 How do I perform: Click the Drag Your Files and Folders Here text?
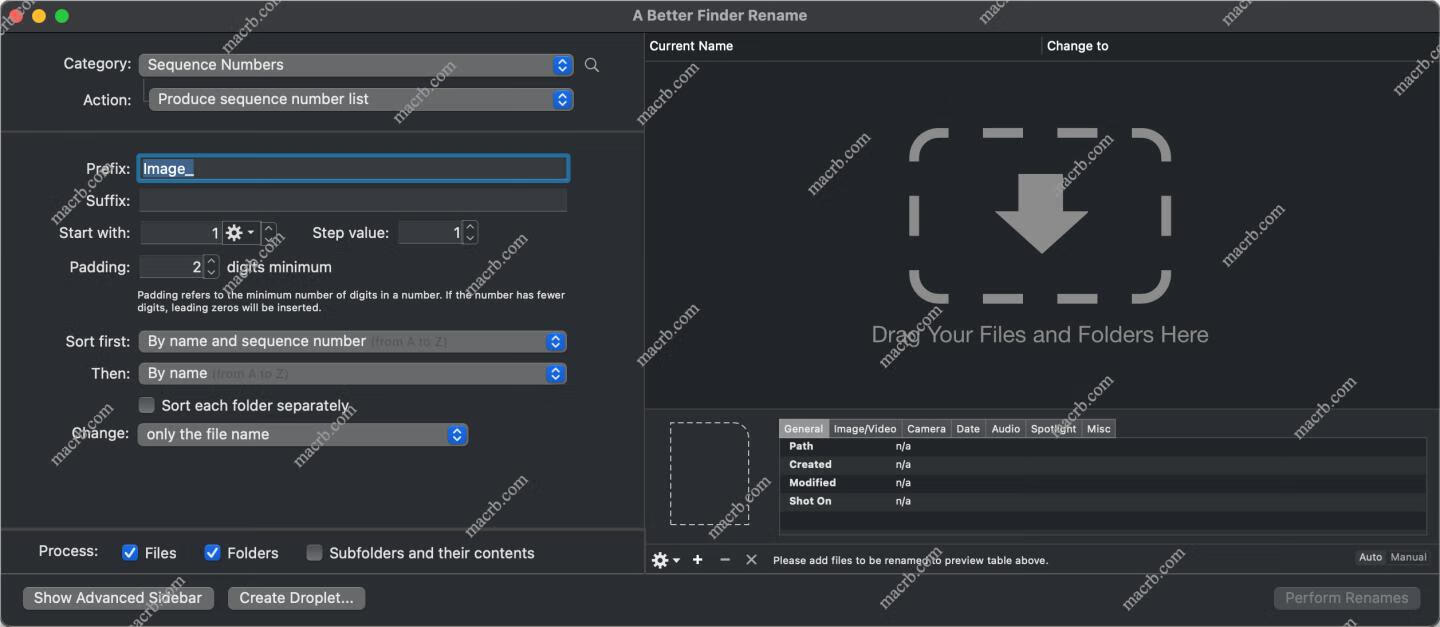(1040, 335)
